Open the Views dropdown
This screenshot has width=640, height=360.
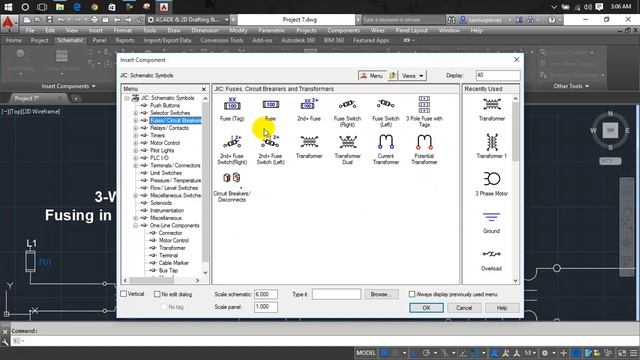(x=412, y=76)
